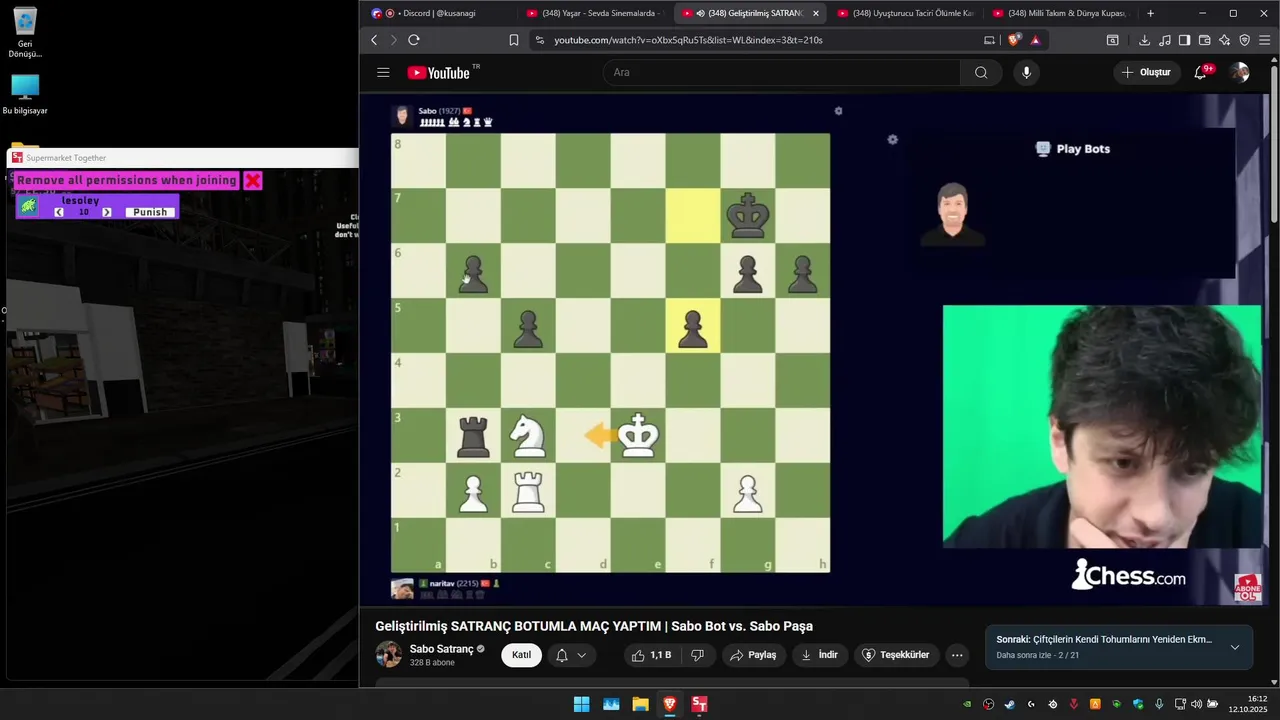Open the Leo AI sparkle icon
This screenshot has width=1280, height=720.
coord(1225,40)
